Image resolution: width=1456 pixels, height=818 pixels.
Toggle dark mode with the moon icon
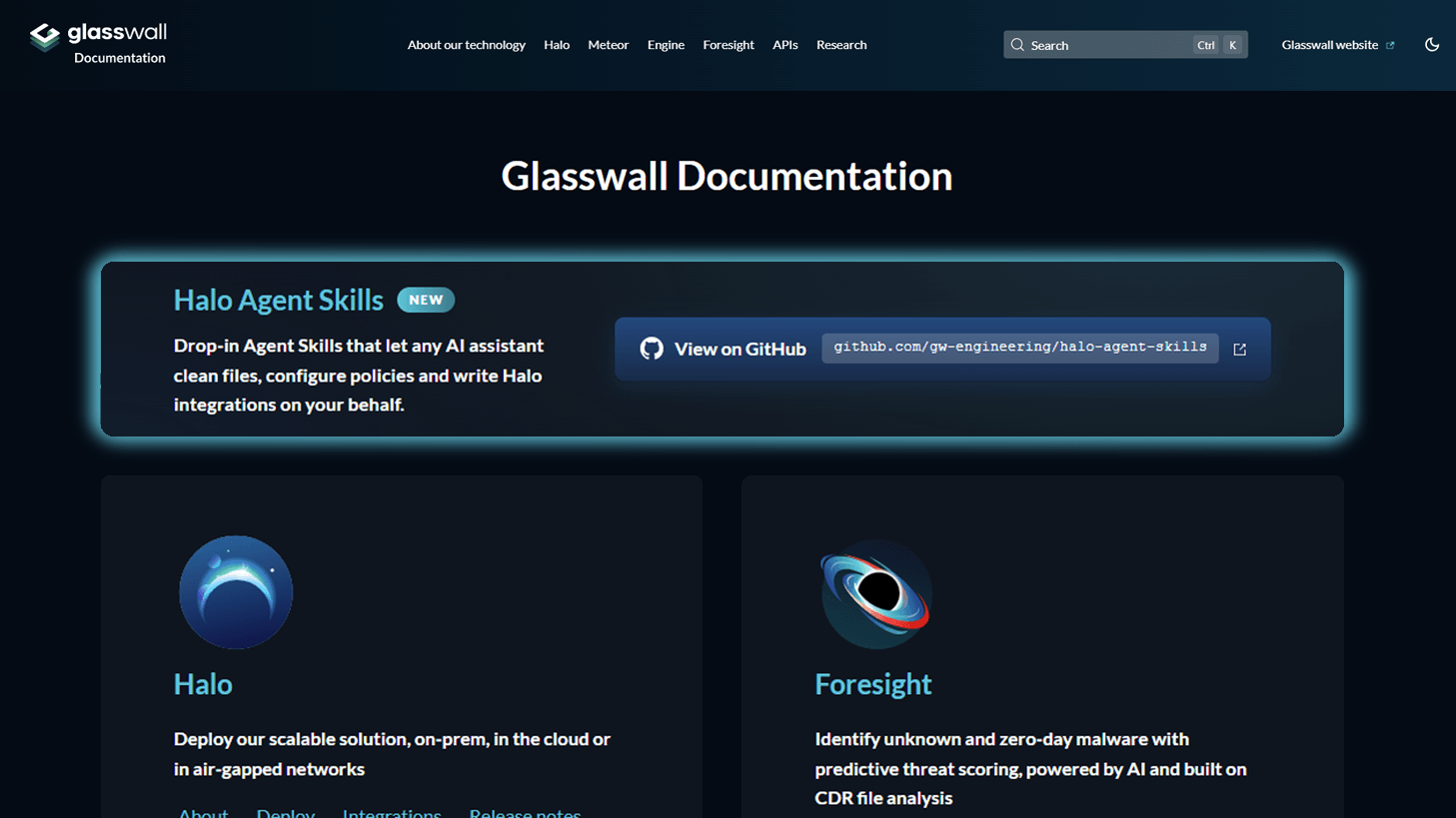(1431, 44)
